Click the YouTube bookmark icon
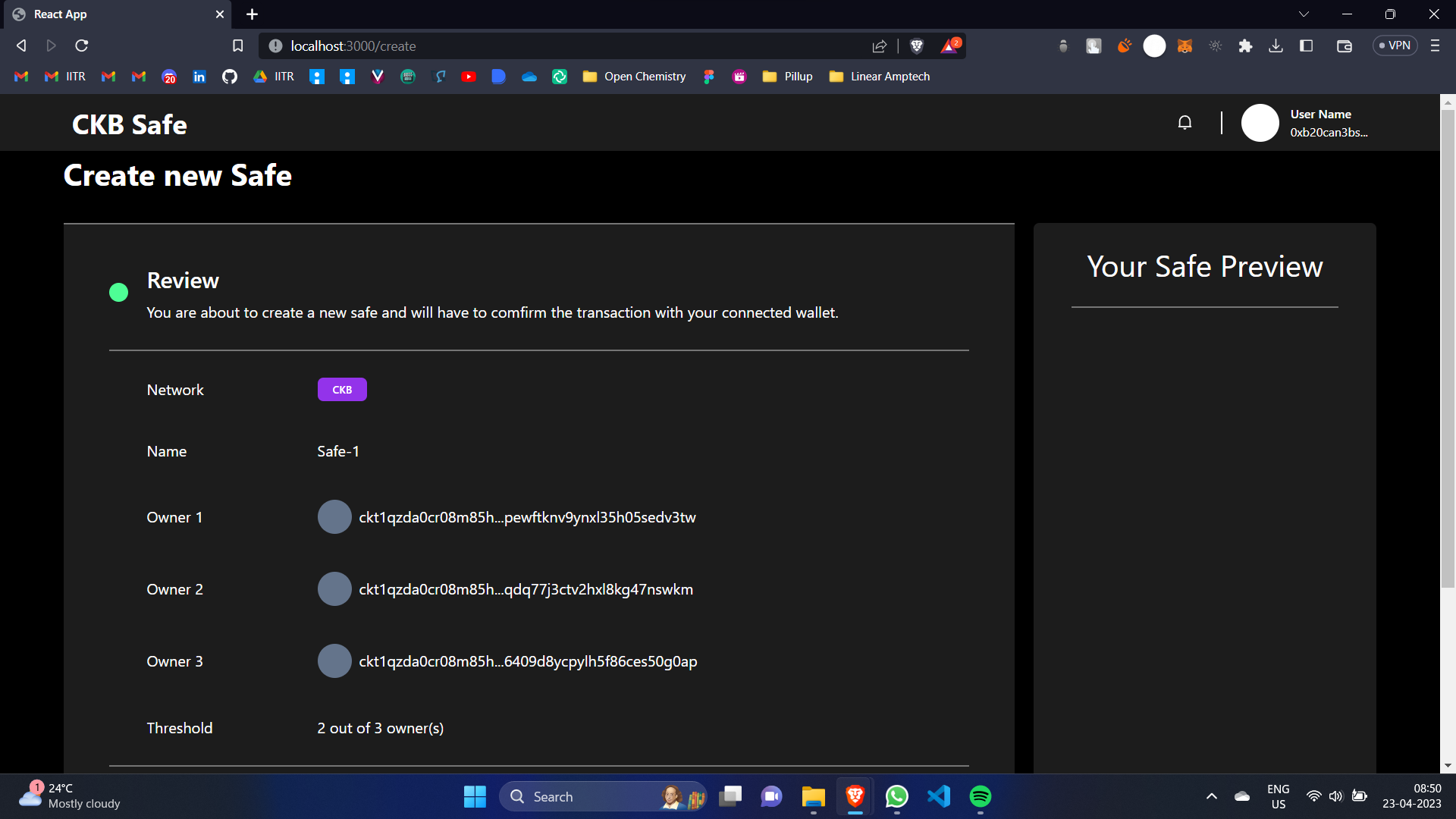Image resolution: width=1456 pixels, height=819 pixels. tap(469, 77)
